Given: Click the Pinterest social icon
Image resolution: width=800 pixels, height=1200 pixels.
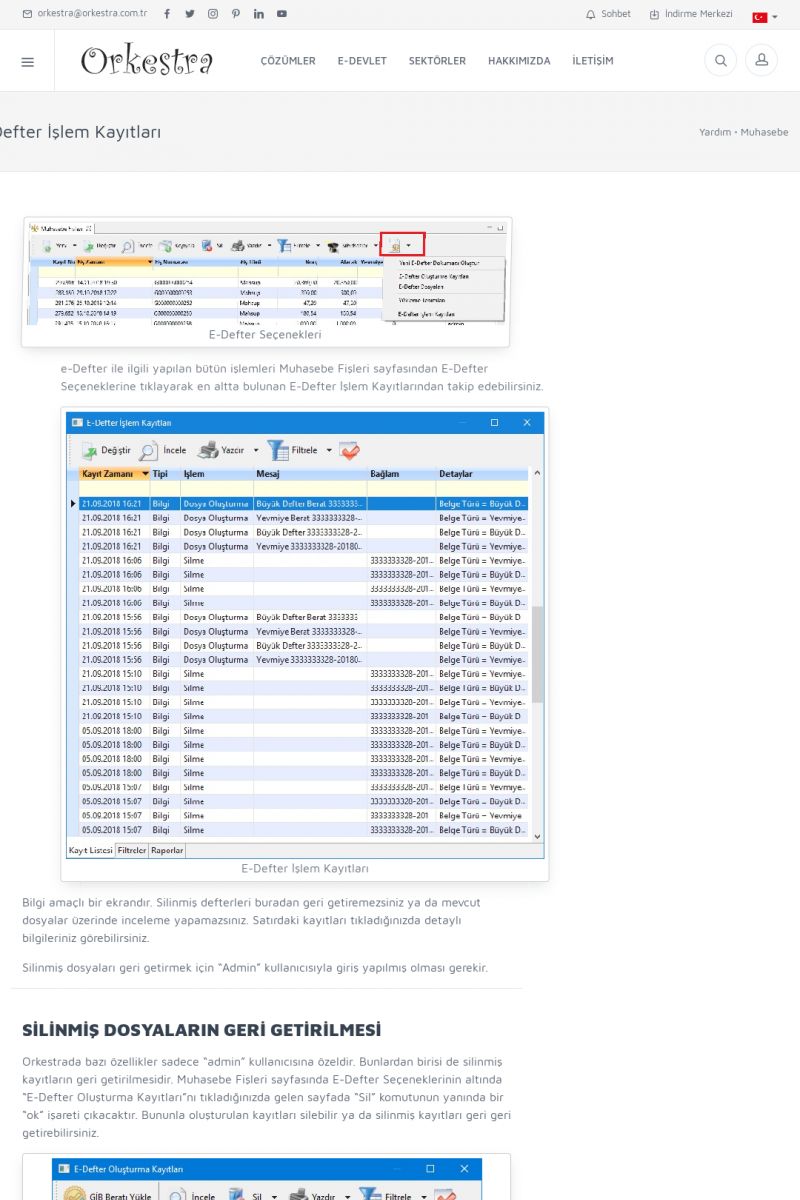Looking at the screenshot, I should tap(236, 14).
